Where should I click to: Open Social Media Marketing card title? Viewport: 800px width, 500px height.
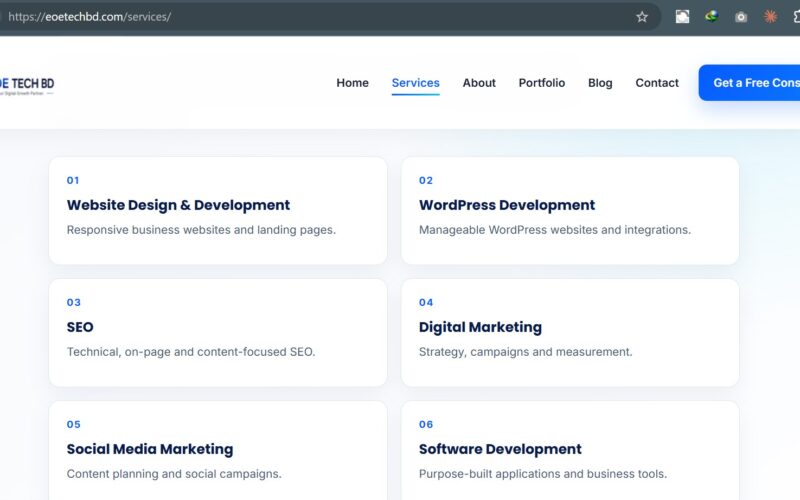point(150,449)
